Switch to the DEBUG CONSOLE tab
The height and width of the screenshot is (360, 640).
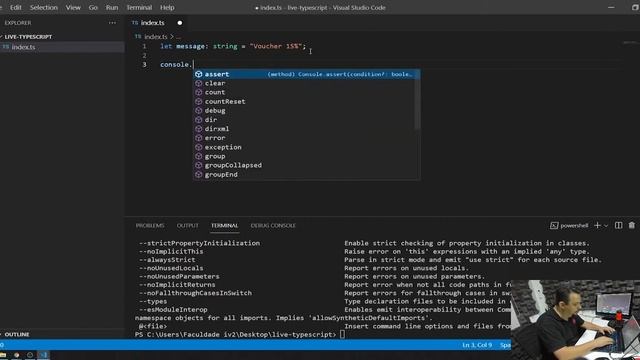(x=273, y=225)
